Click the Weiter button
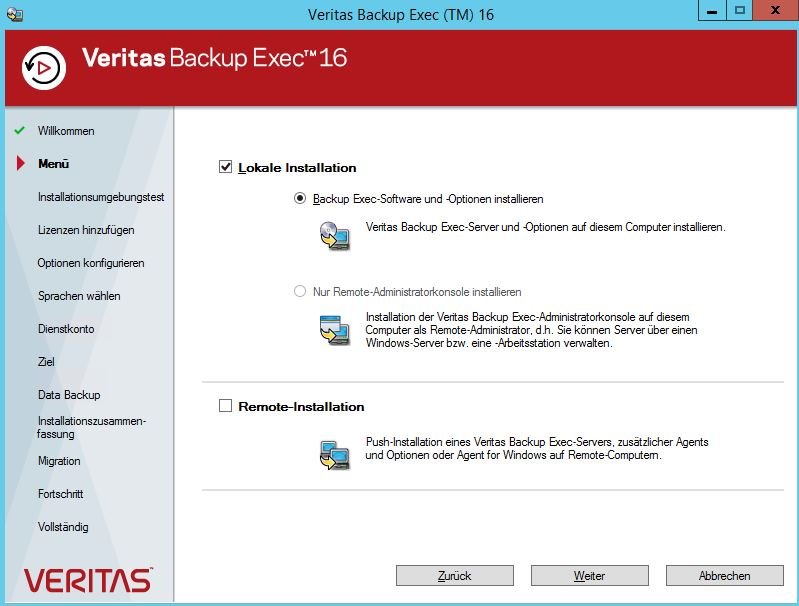799x606 pixels. click(590, 575)
